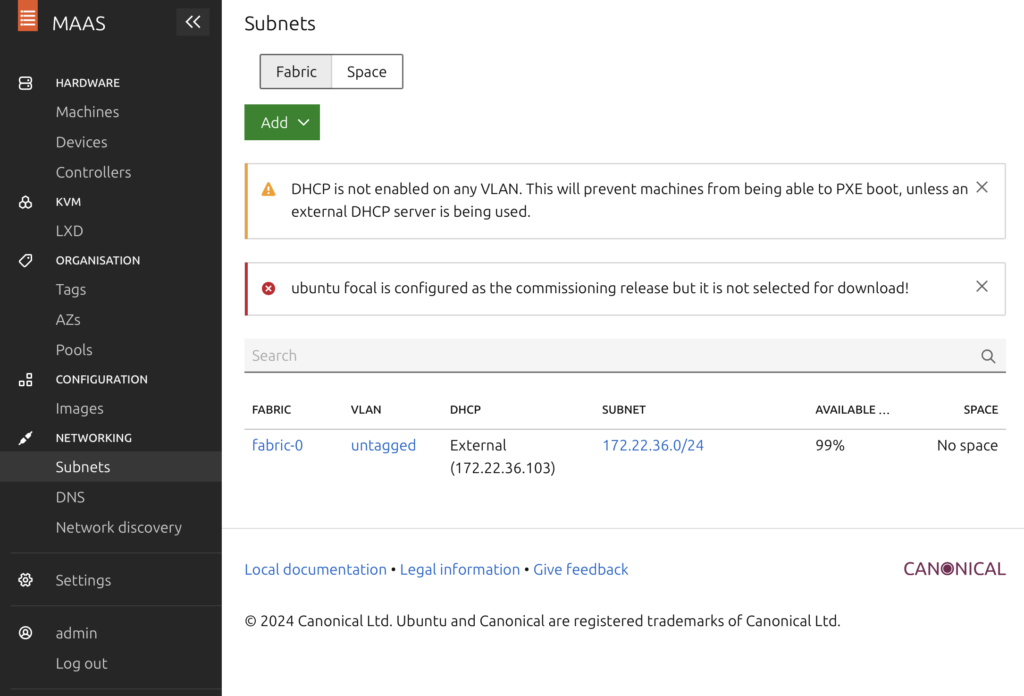Open Images under Configuration
Image resolution: width=1024 pixels, height=696 pixels.
pos(80,408)
